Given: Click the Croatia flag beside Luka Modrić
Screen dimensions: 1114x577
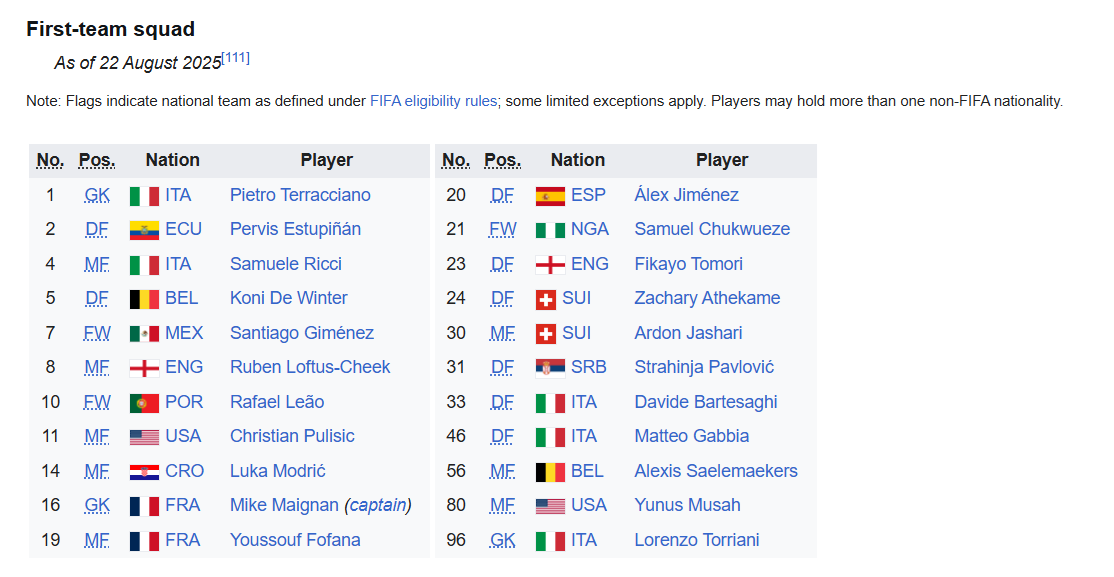Looking at the screenshot, I should (144, 471).
